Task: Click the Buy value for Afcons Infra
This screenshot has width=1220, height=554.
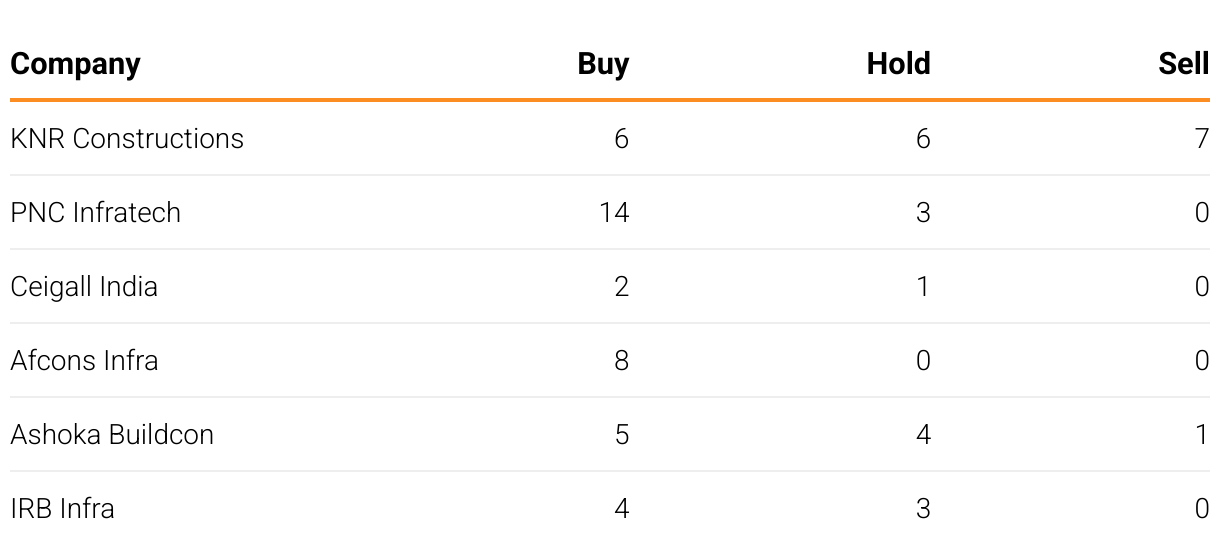Action: (x=621, y=360)
